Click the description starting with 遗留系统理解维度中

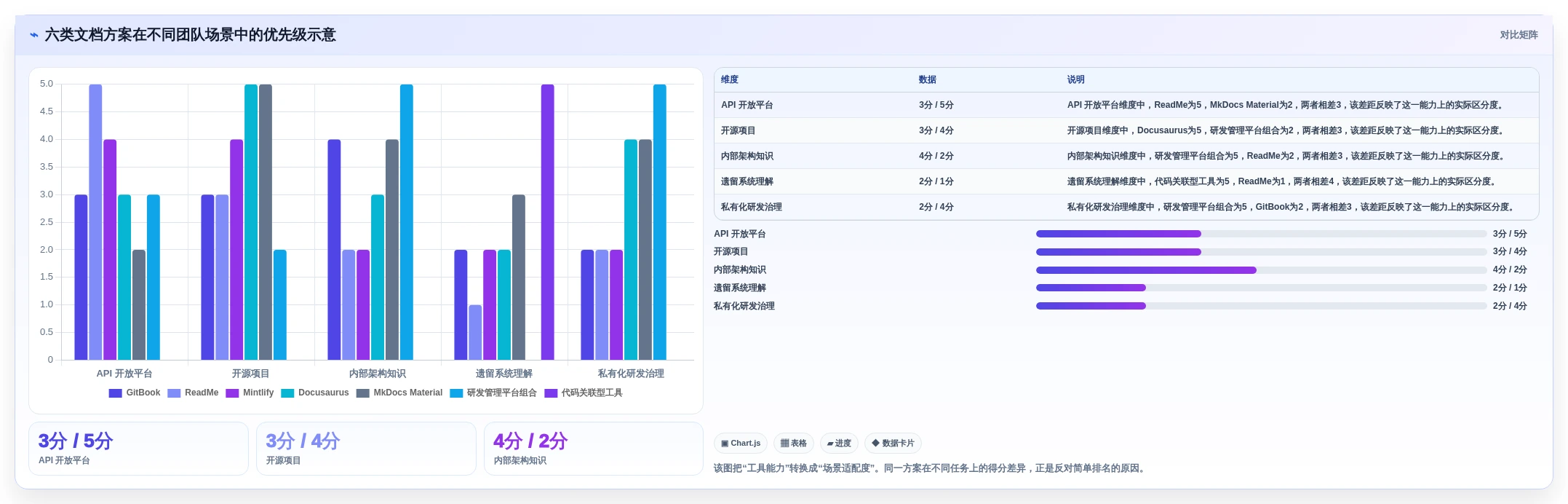(x=1281, y=182)
